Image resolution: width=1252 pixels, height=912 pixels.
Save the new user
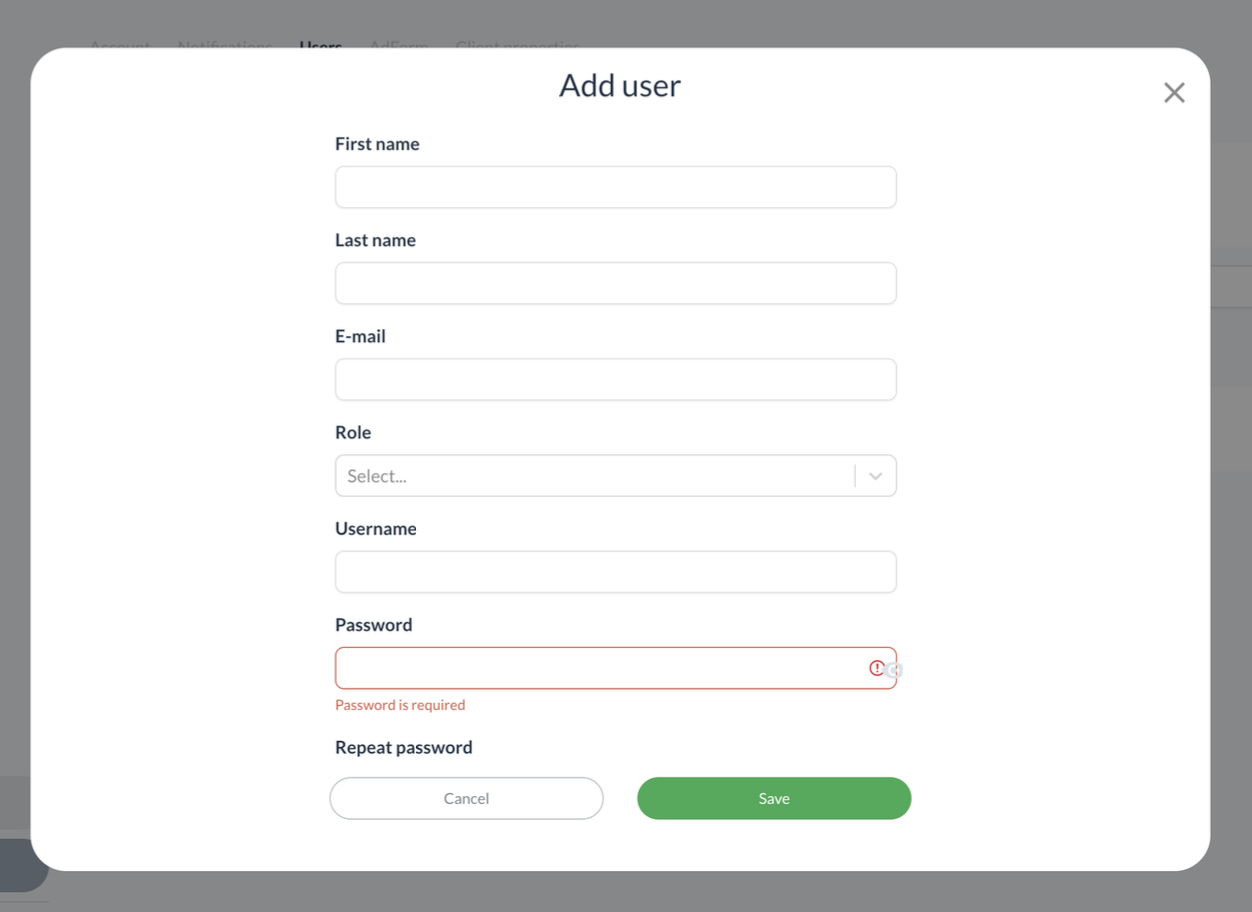point(774,798)
